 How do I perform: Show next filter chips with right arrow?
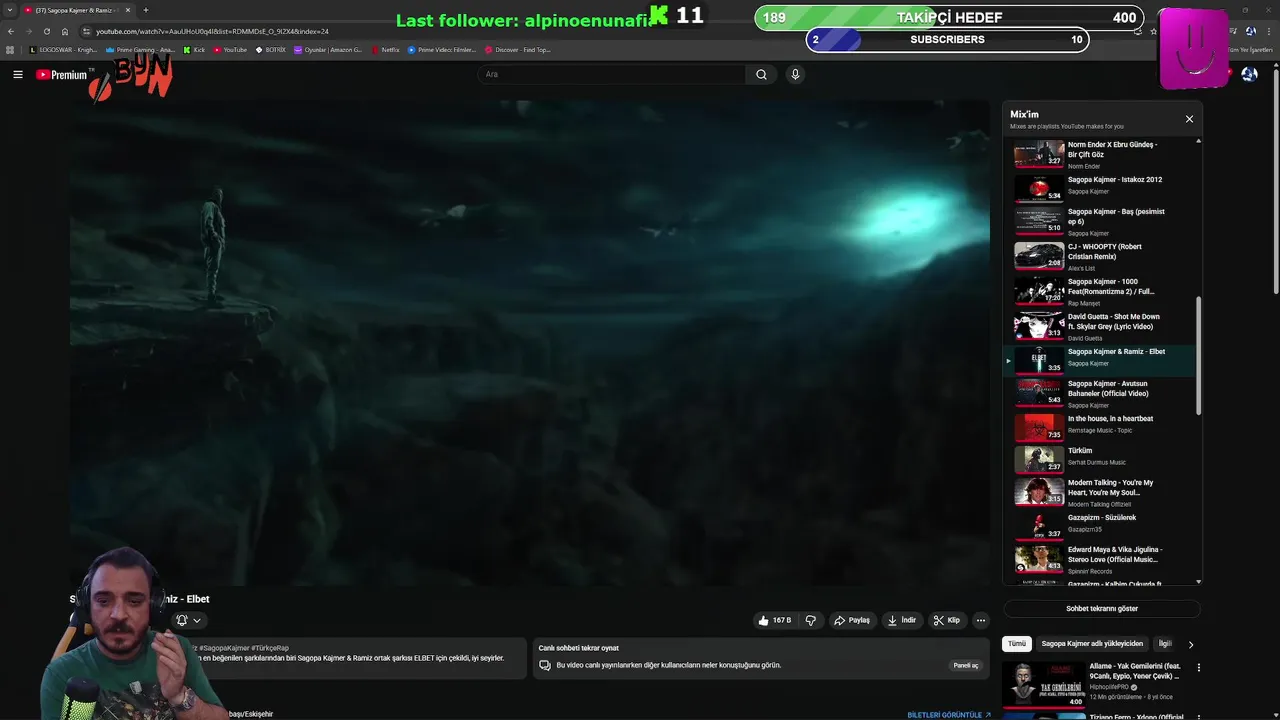coord(1190,645)
